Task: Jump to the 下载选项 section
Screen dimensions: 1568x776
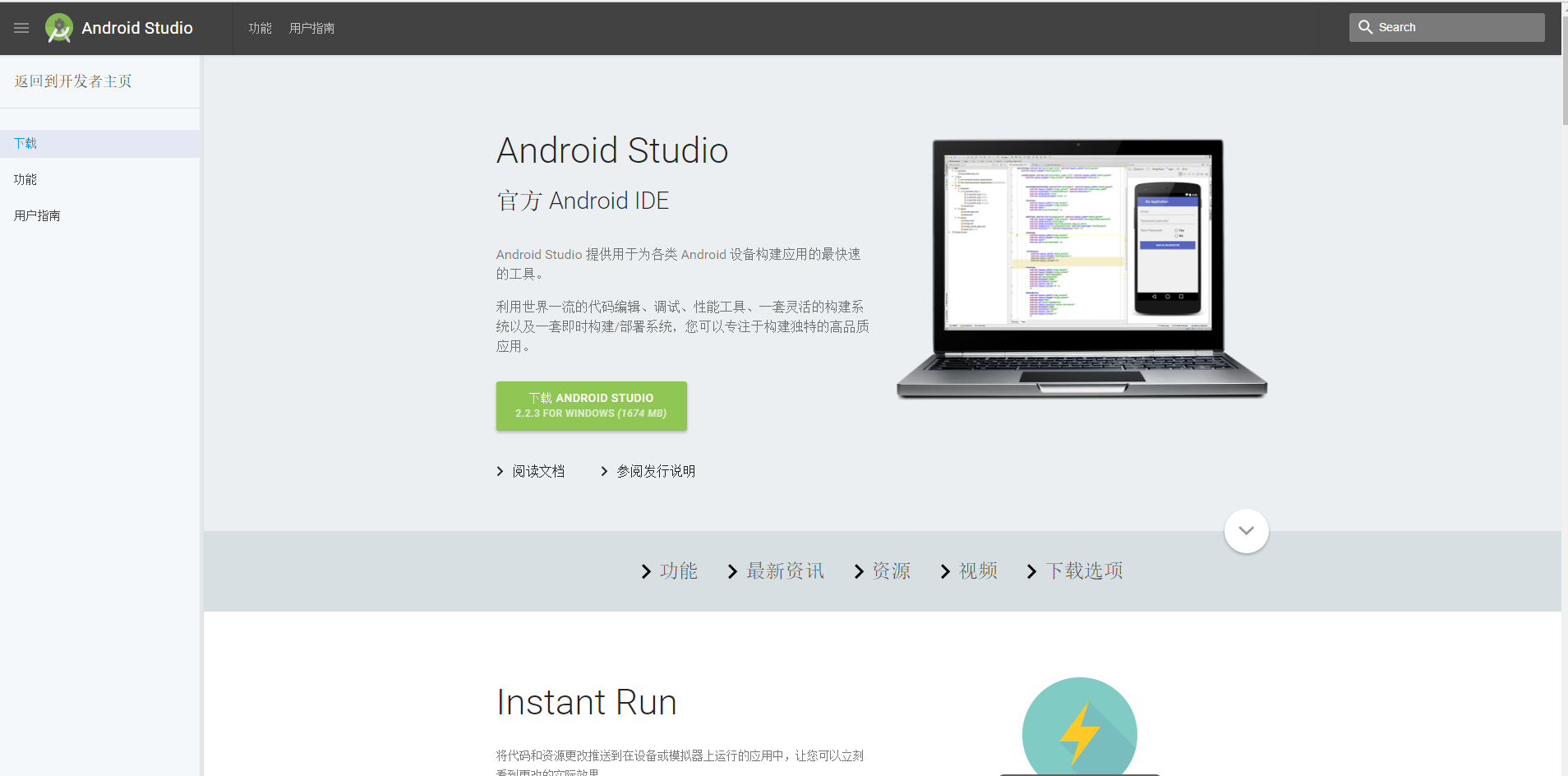Action: [1084, 570]
